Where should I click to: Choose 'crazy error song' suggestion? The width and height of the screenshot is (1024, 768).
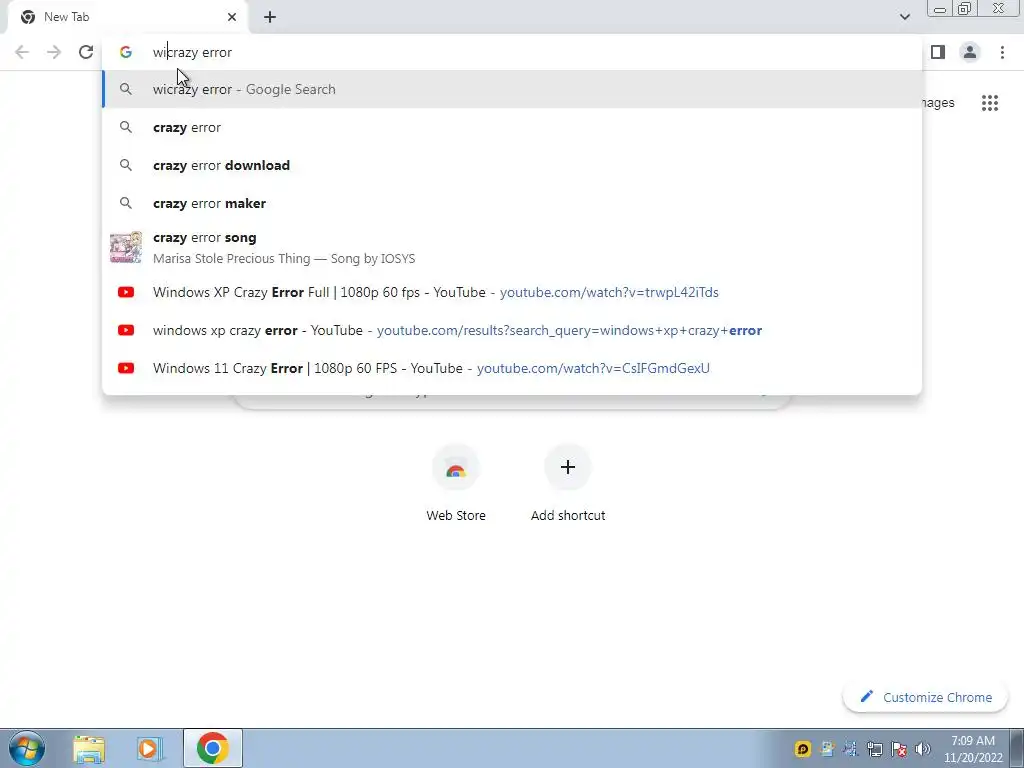pyautogui.click(x=512, y=248)
